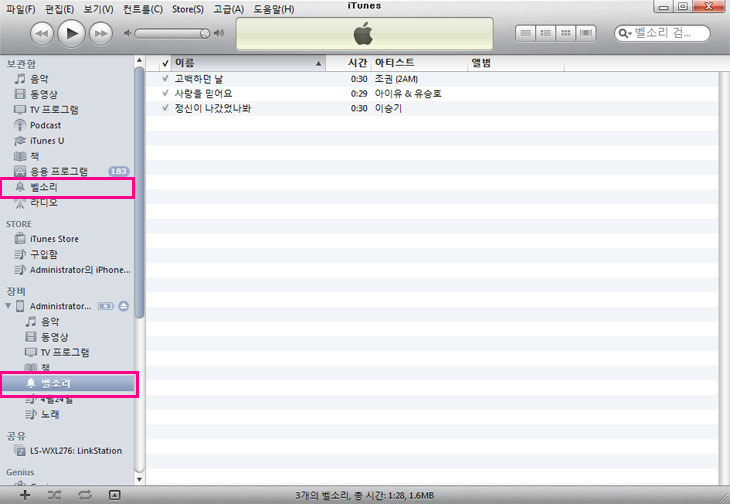Switch to Cover Flow view
The width and height of the screenshot is (730, 504).
586,33
